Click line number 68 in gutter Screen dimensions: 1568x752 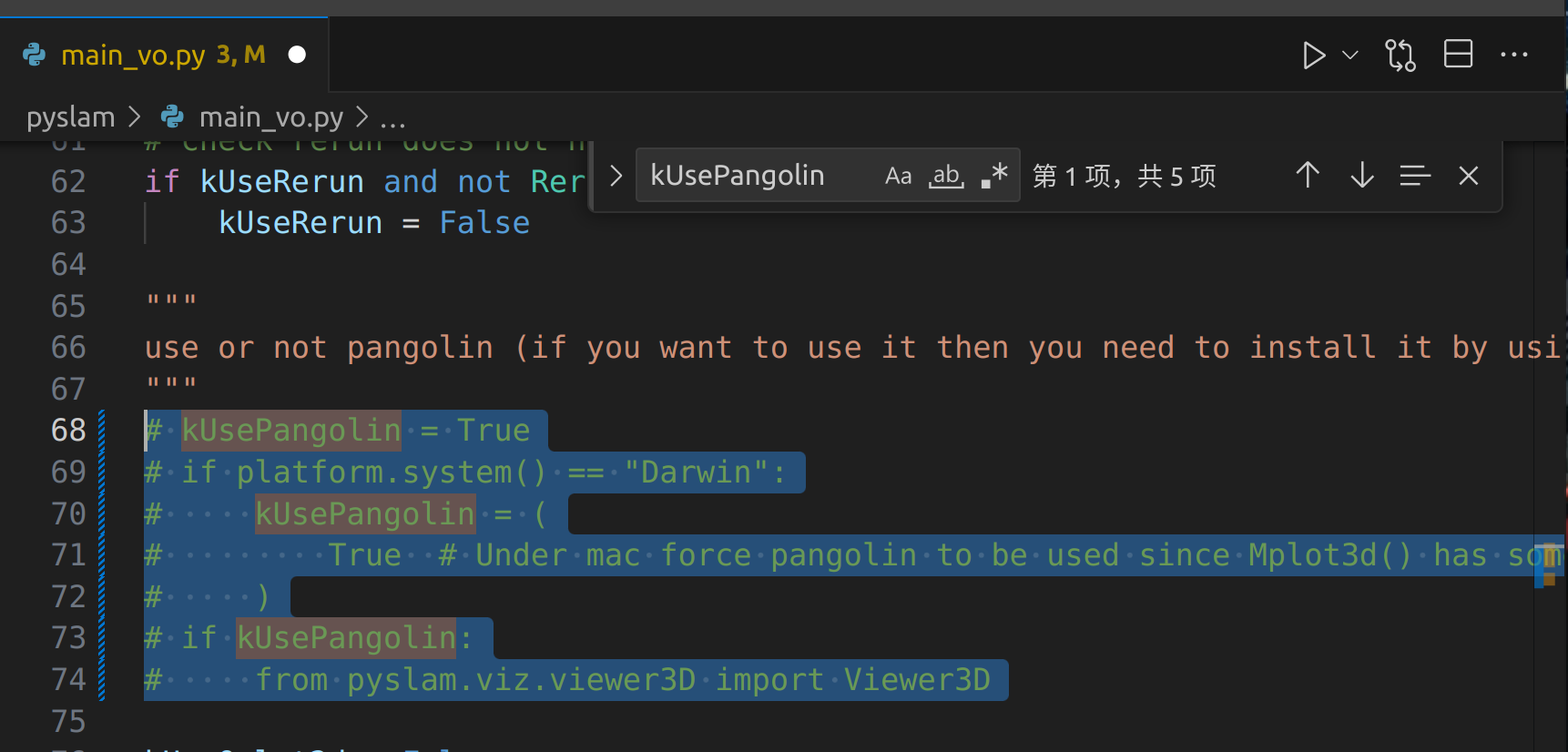[x=68, y=431]
